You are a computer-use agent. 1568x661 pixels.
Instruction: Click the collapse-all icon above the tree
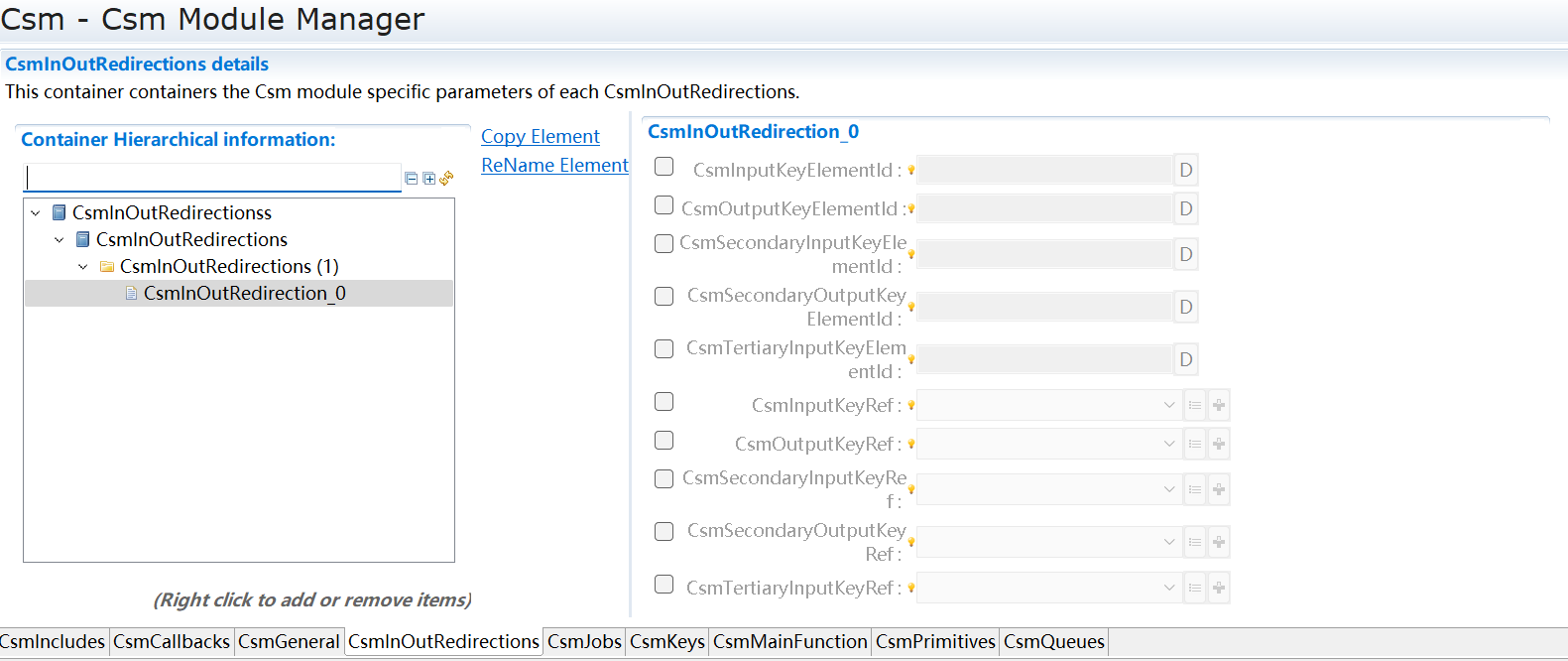411,179
